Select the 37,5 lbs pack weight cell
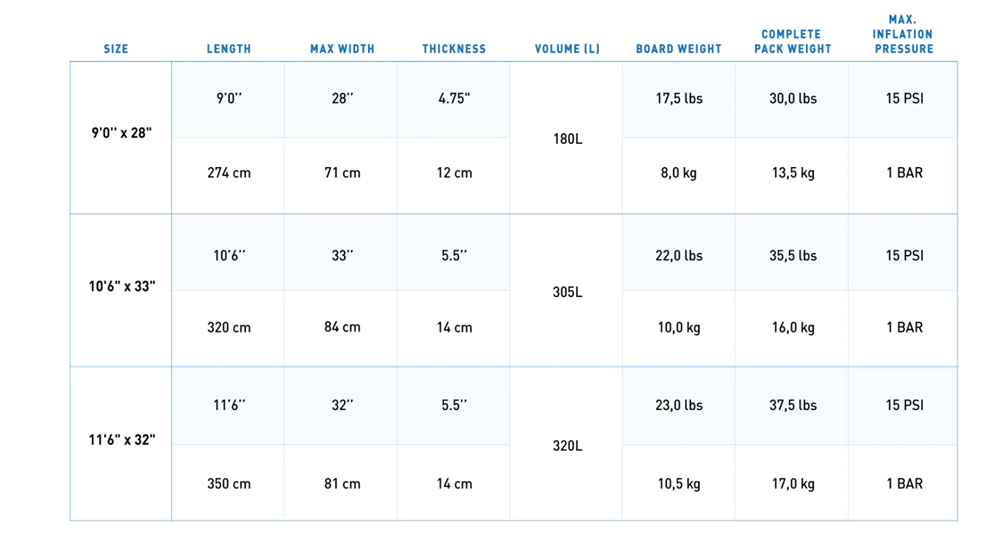Screen dimensions: 1000x534 pos(793,405)
